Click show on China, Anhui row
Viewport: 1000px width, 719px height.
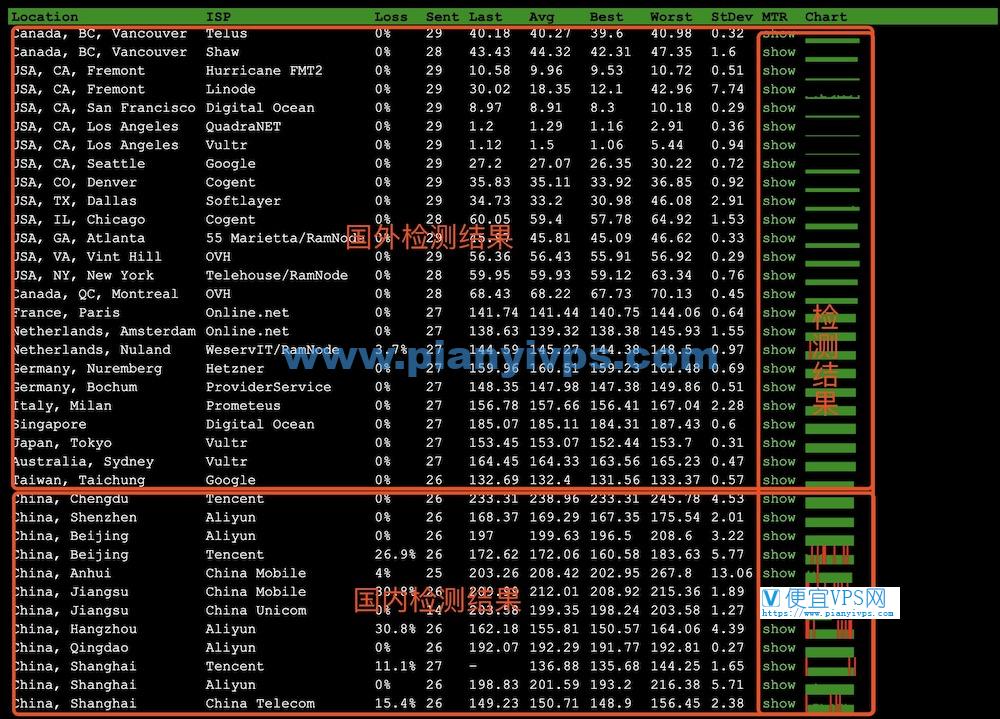(779, 574)
